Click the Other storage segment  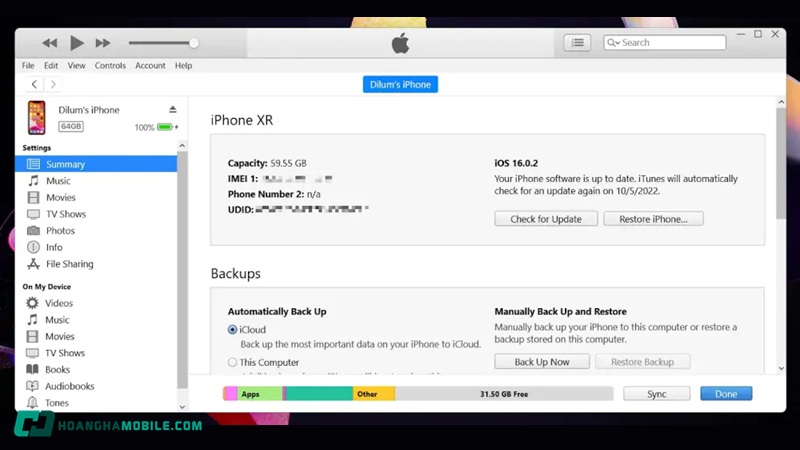point(374,394)
